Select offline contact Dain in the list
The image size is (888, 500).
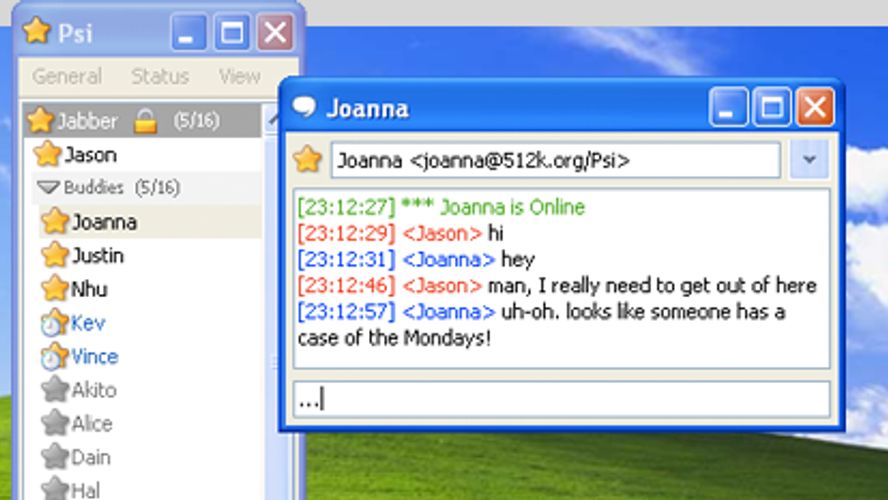90,458
